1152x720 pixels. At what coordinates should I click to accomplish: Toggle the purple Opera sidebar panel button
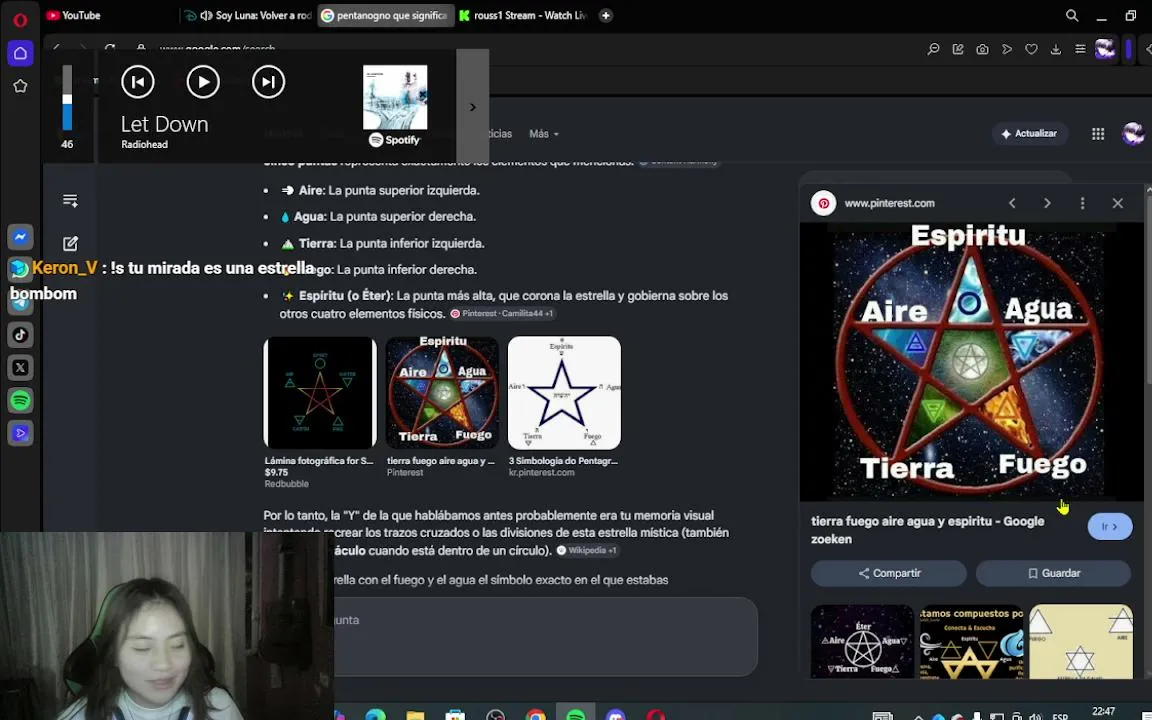1128,49
